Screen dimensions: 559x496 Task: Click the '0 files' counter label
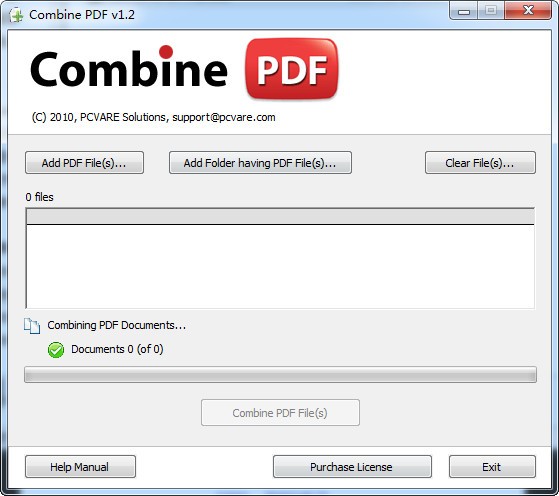[40, 197]
